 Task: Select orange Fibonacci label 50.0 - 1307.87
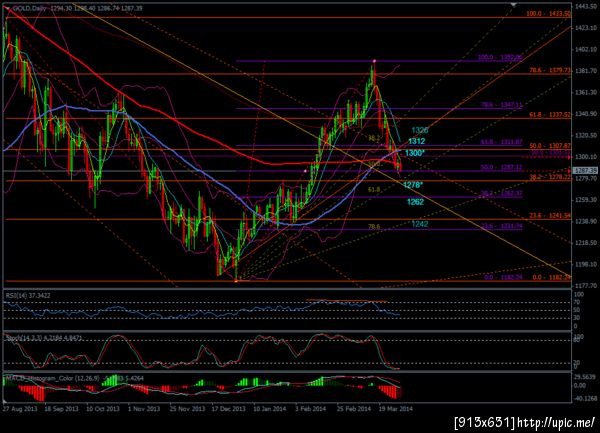tap(550, 146)
